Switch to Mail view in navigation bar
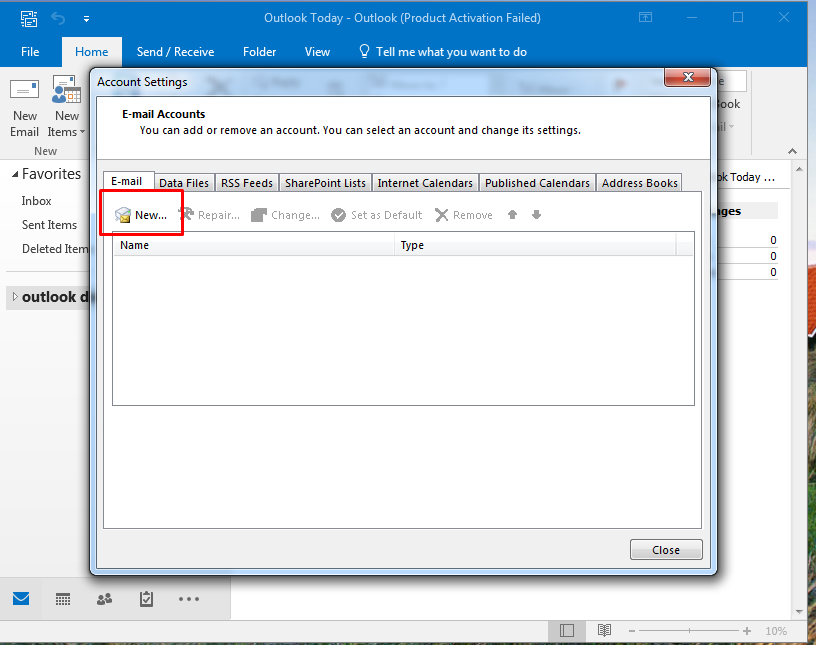 coord(21,599)
